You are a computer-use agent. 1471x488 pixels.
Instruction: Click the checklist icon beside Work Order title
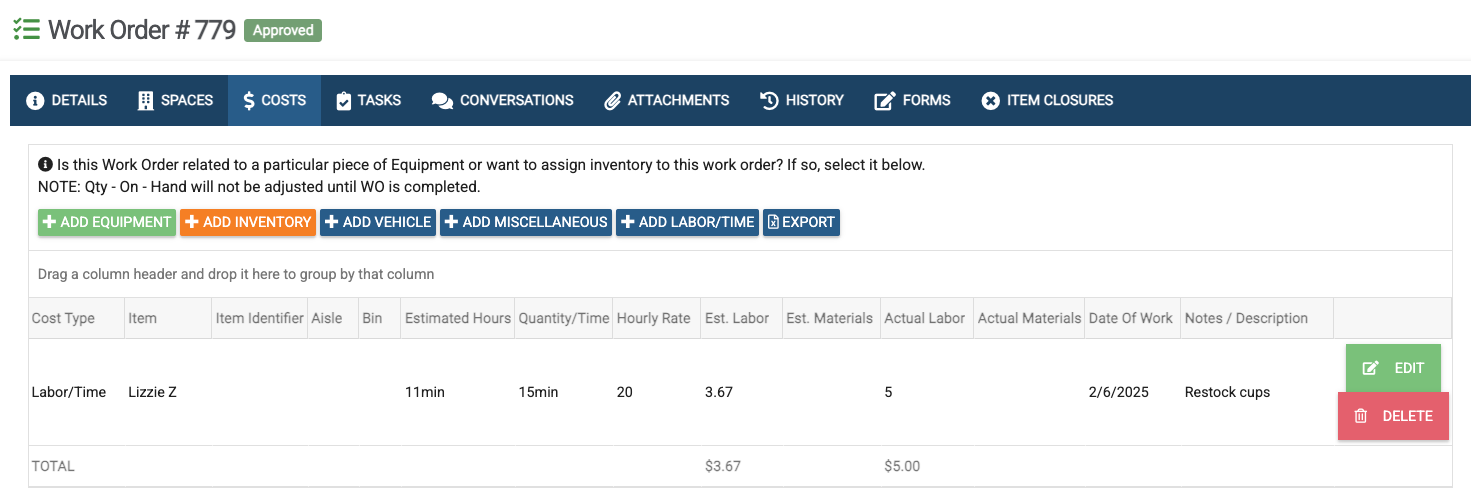tap(26, 29)
